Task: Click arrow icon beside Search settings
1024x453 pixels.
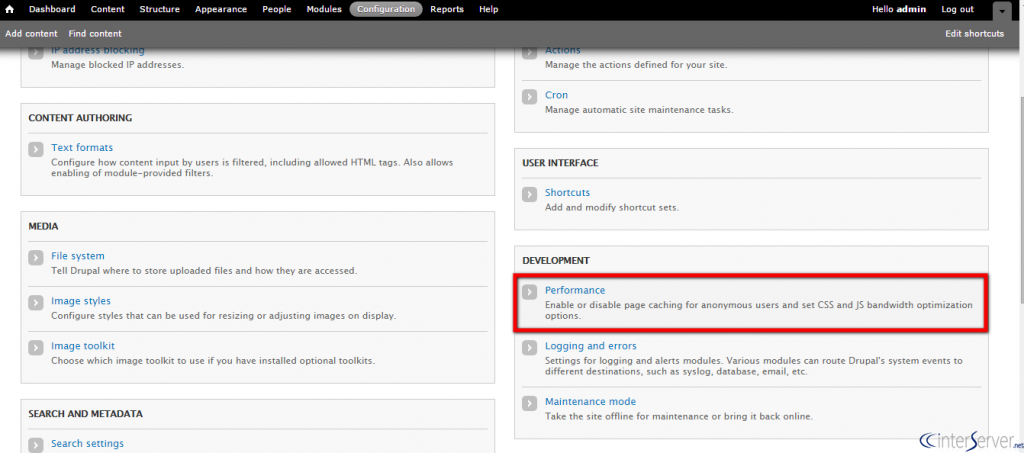Action: (x=36, y=445)
